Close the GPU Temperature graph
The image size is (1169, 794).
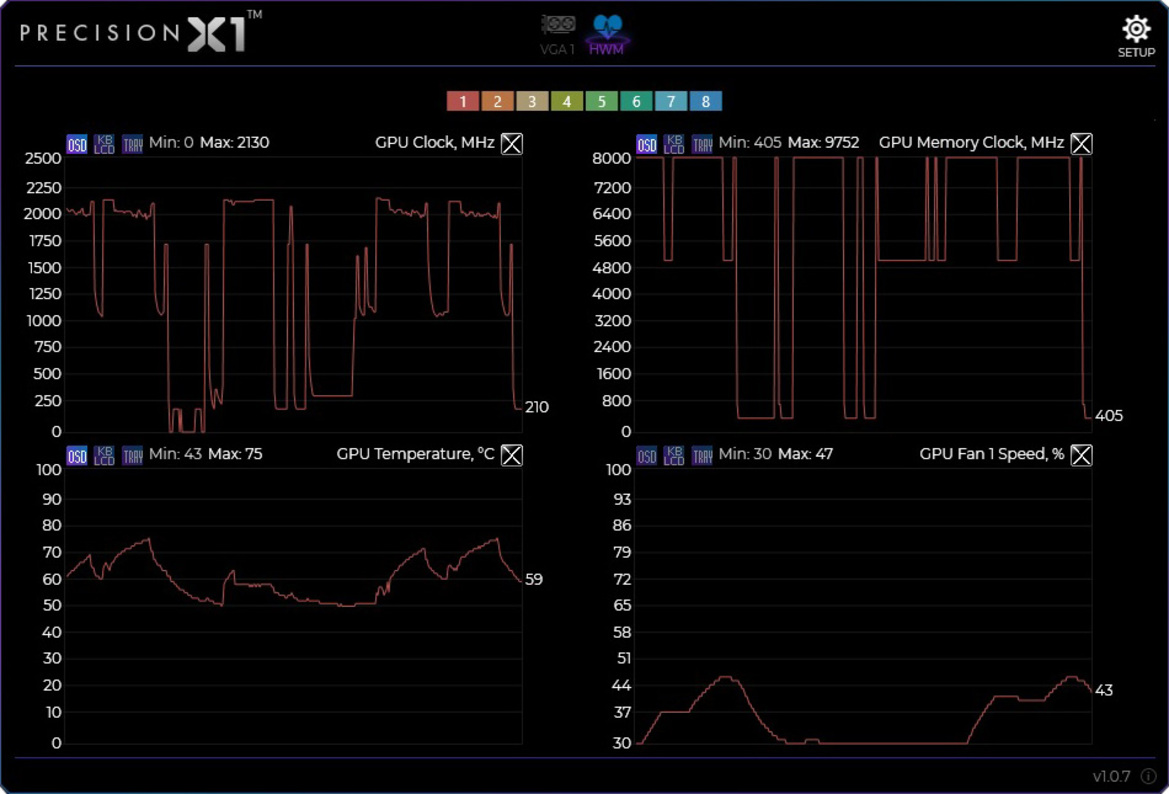coord(511,455)
